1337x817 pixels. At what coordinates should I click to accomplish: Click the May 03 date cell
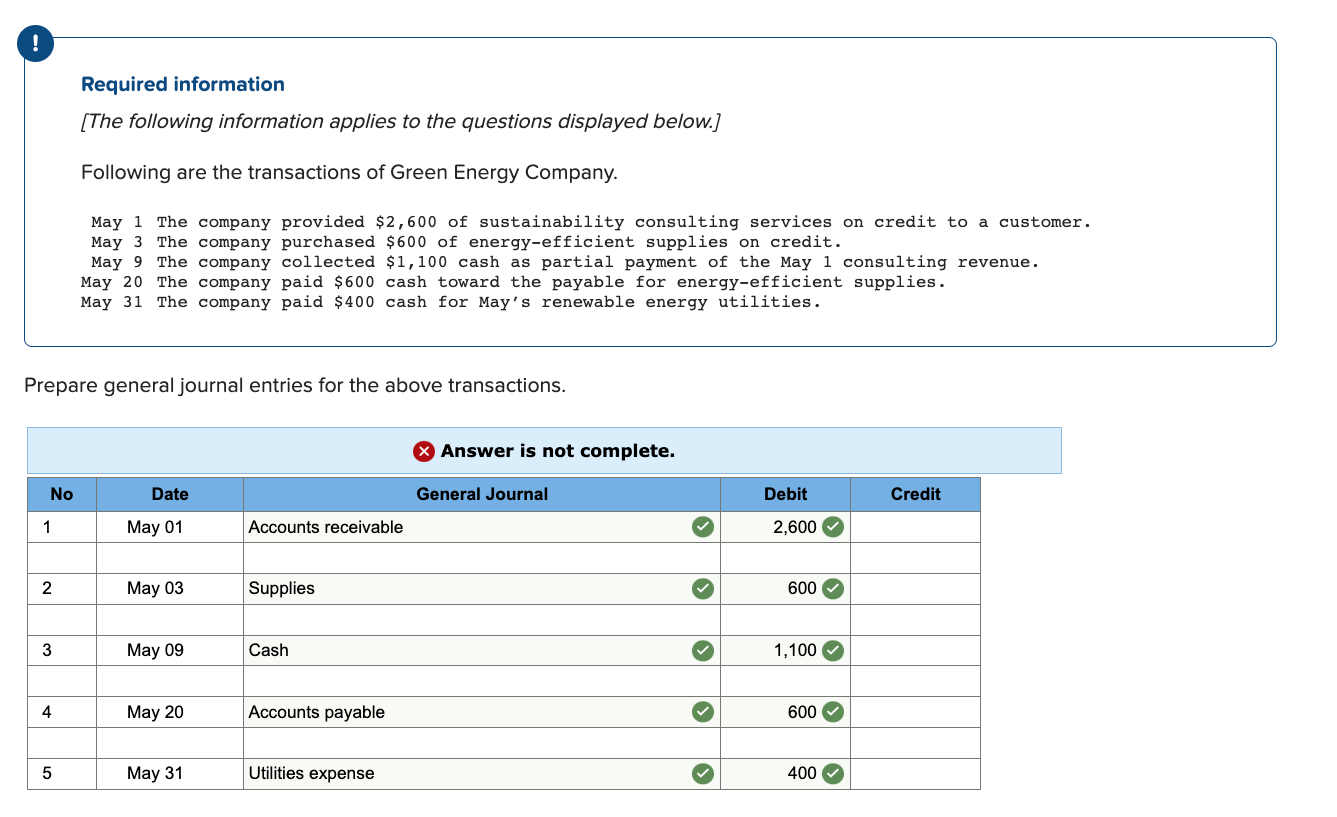170,589
